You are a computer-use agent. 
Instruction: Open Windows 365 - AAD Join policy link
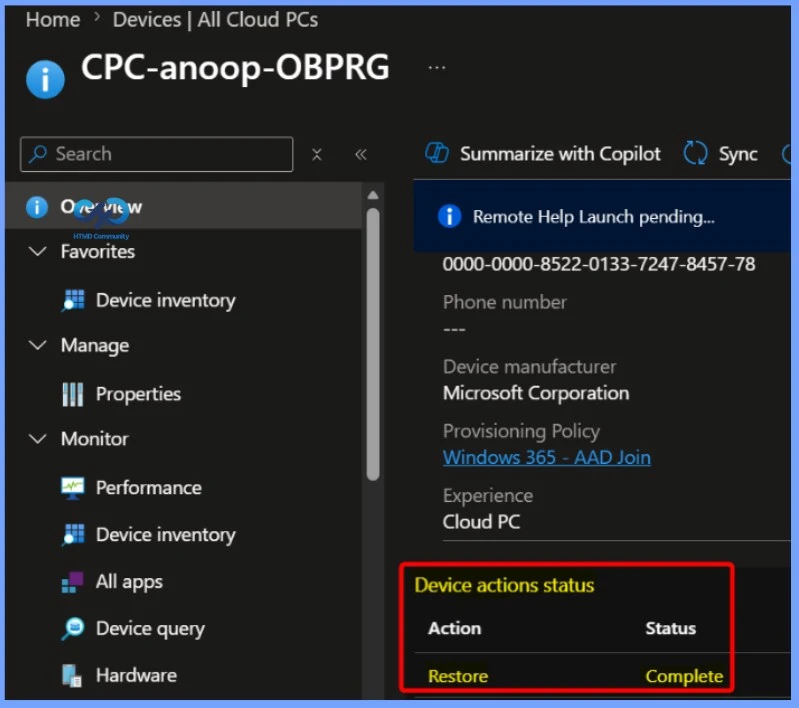pos(547,457)
